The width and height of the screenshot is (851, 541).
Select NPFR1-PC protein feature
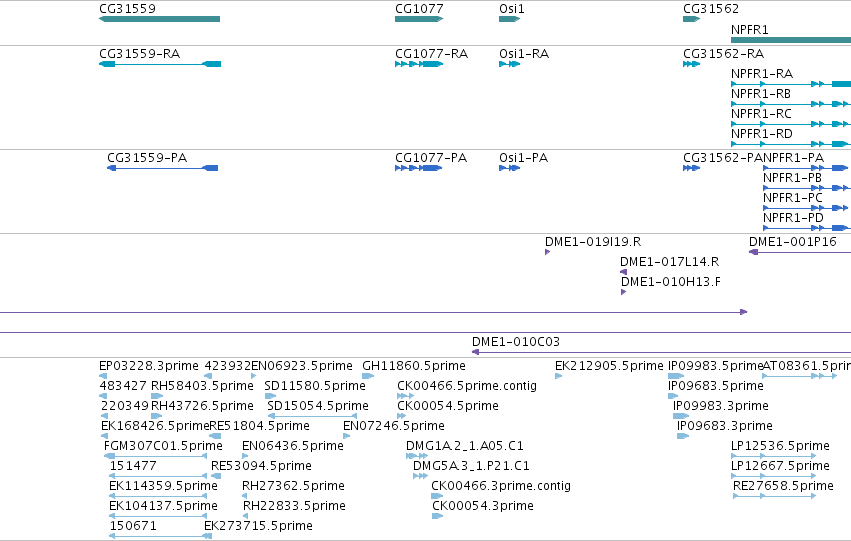[806, 208]
